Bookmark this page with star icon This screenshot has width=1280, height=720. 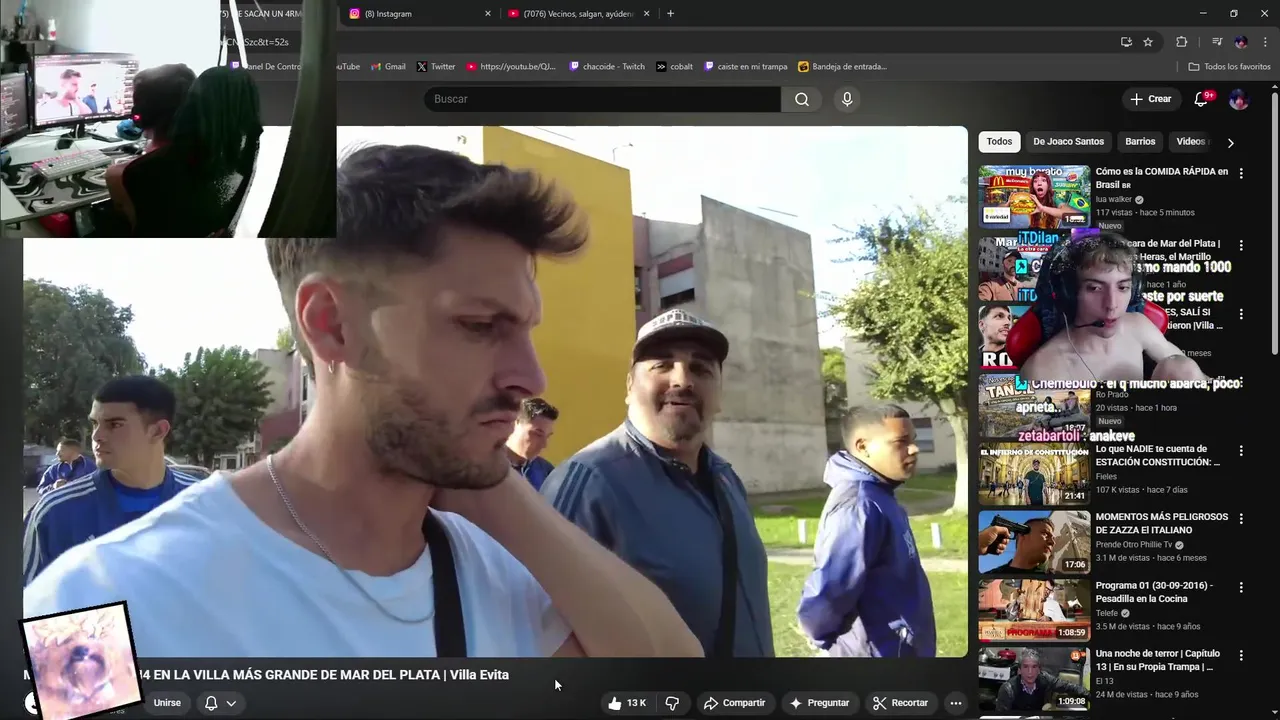click(1148, 42)
